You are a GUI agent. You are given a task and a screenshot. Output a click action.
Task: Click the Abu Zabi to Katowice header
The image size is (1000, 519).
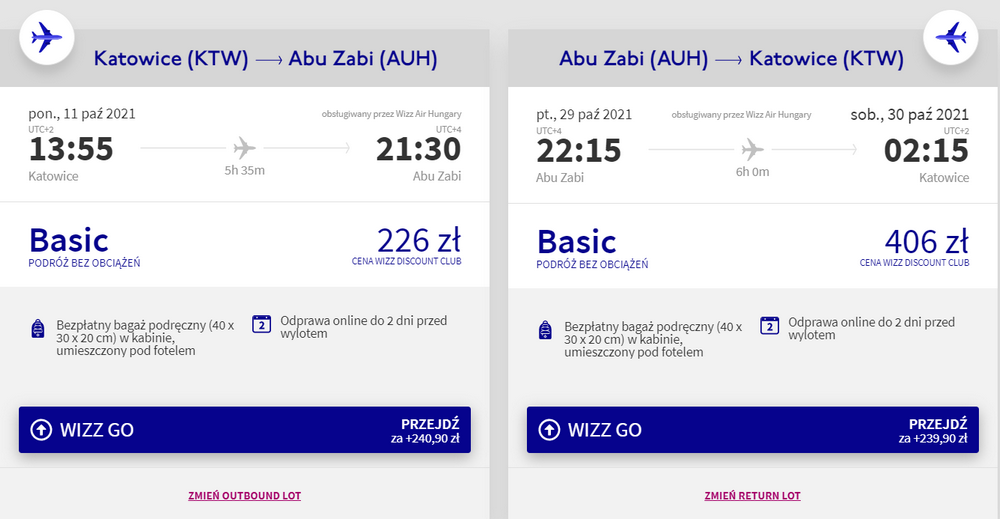coord(731,59)
